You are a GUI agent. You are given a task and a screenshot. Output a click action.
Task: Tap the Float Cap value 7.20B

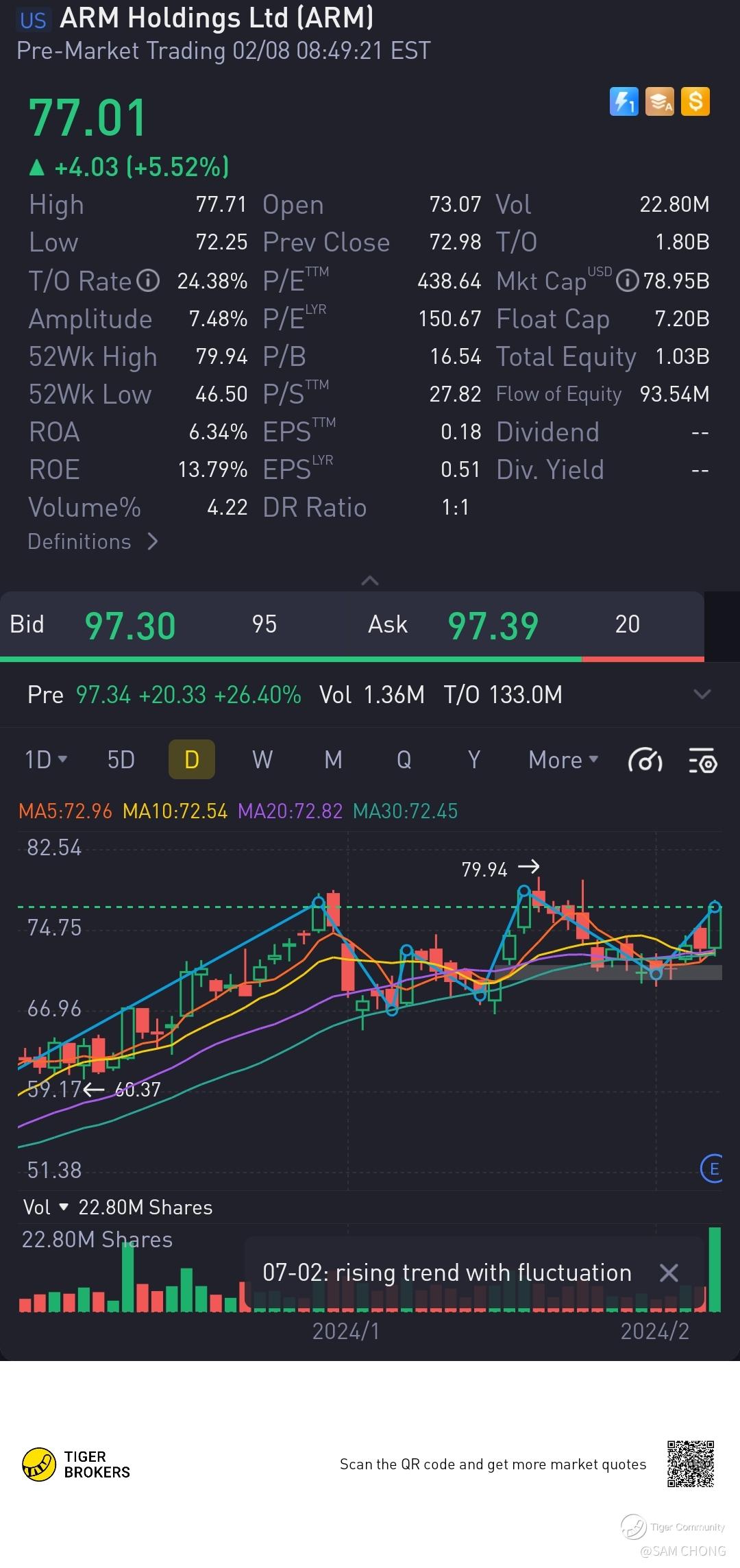(682, 319)
